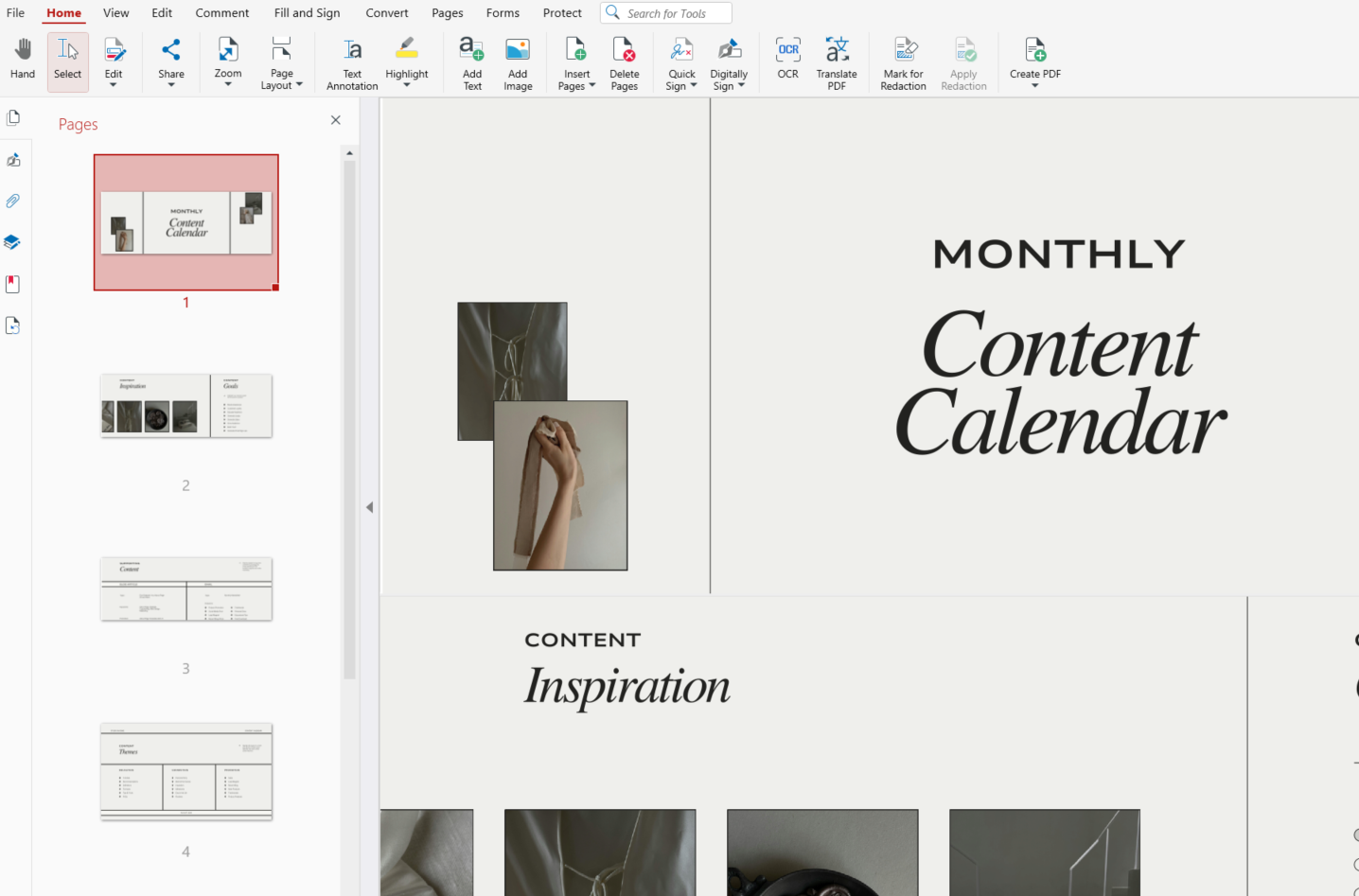Open the Protect tab
This screenshot has width=1359, height=896.
[x=562, y=13]
